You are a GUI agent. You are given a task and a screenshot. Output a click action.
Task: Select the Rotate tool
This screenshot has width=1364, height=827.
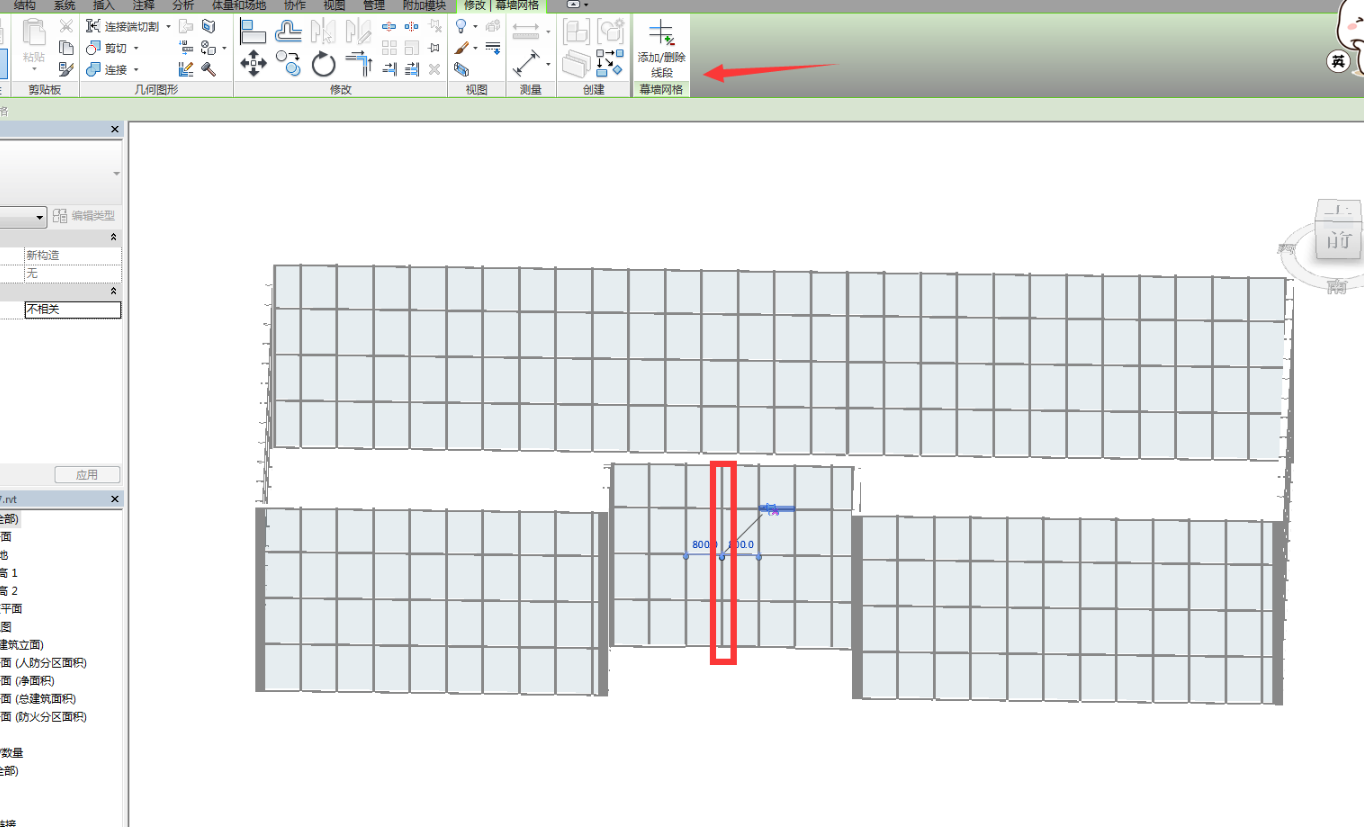click(323, 65)
